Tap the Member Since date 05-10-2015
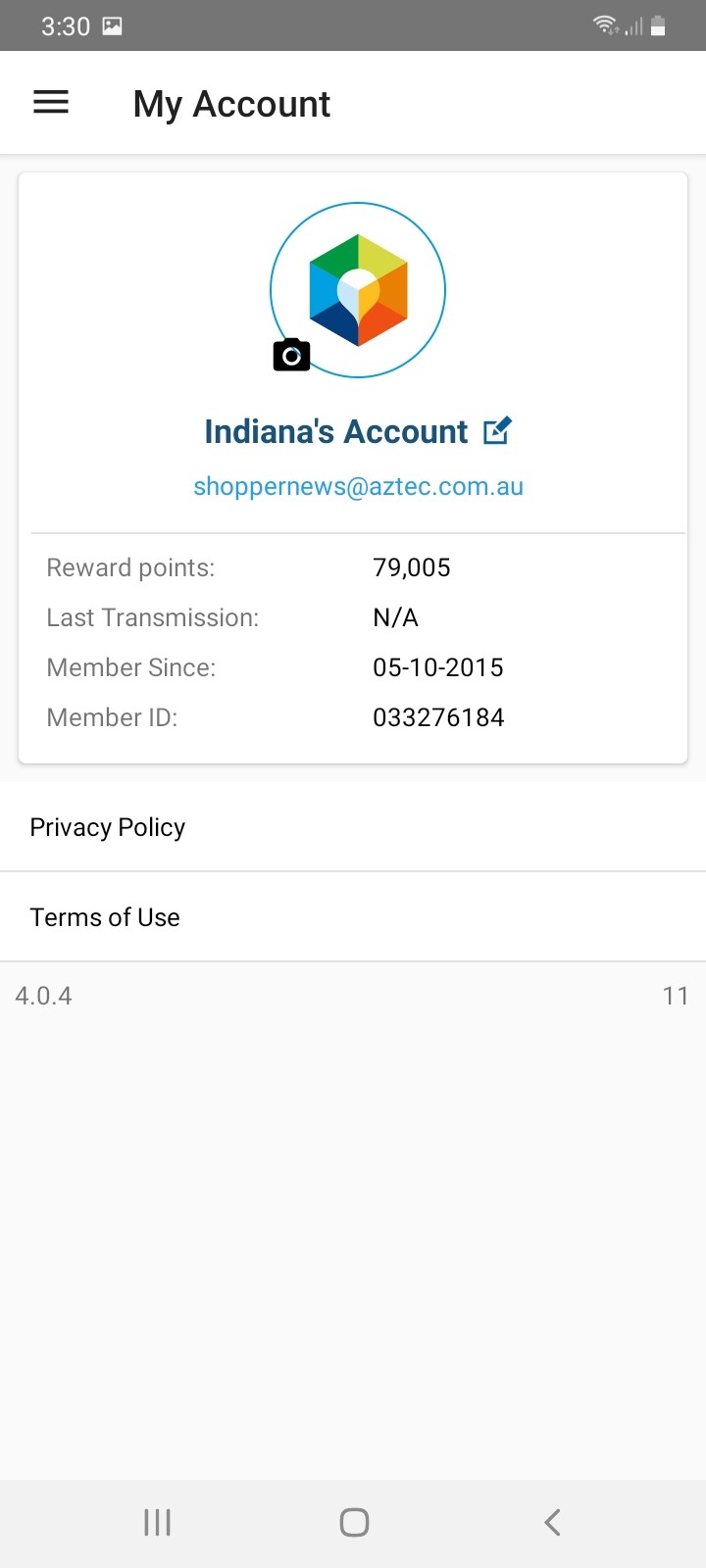This screenshot has width=706, height=1568. pos(438,667)
